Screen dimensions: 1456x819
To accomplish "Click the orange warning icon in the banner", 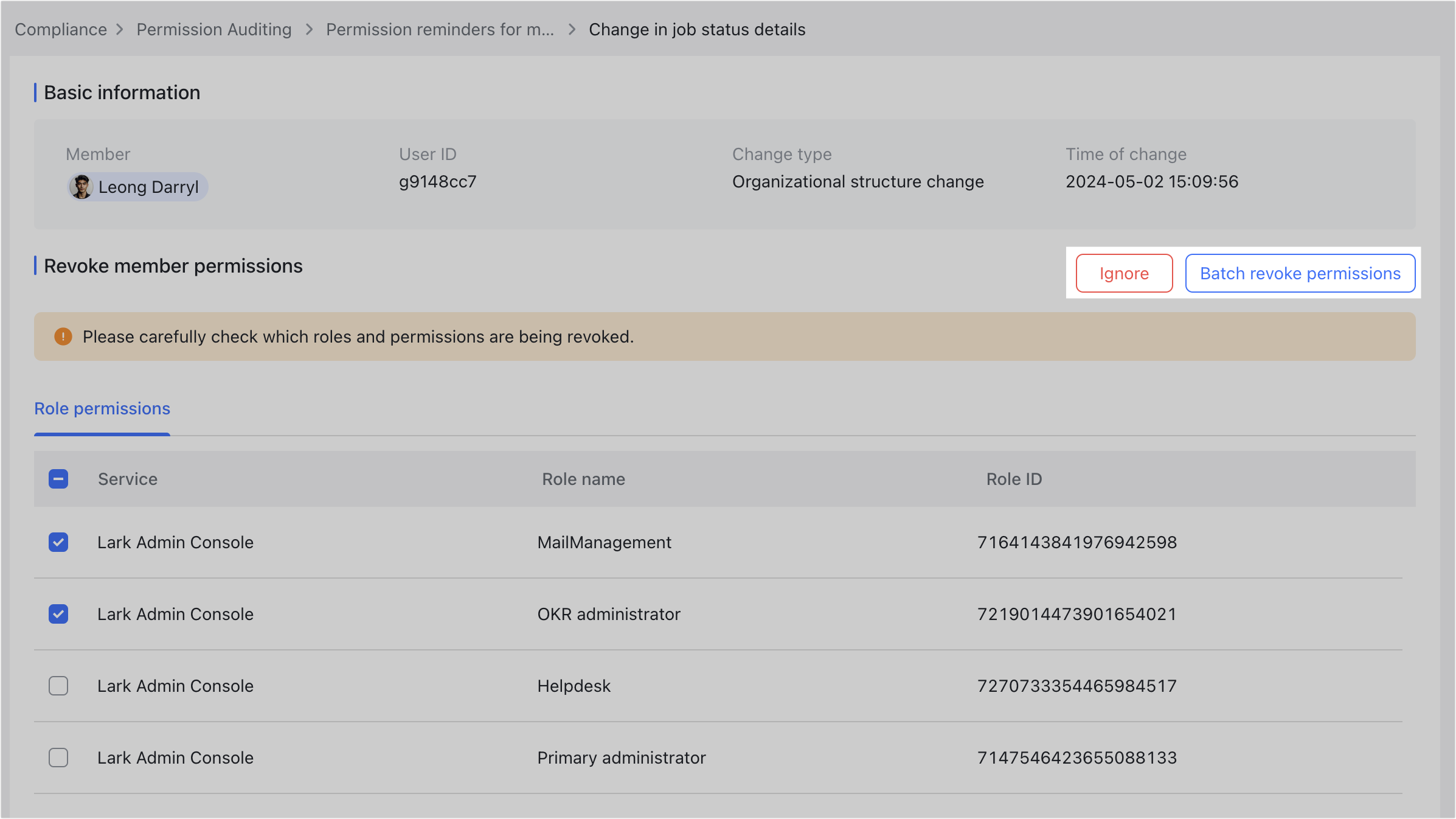I will (63, 336).
